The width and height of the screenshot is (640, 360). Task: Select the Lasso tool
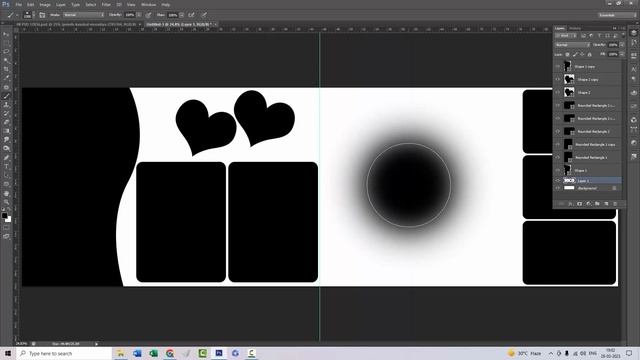coord(6,52)
